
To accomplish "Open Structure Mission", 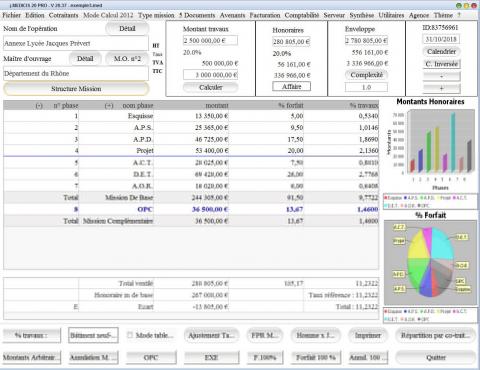I will pyautogui.click(x=76, y=89).
